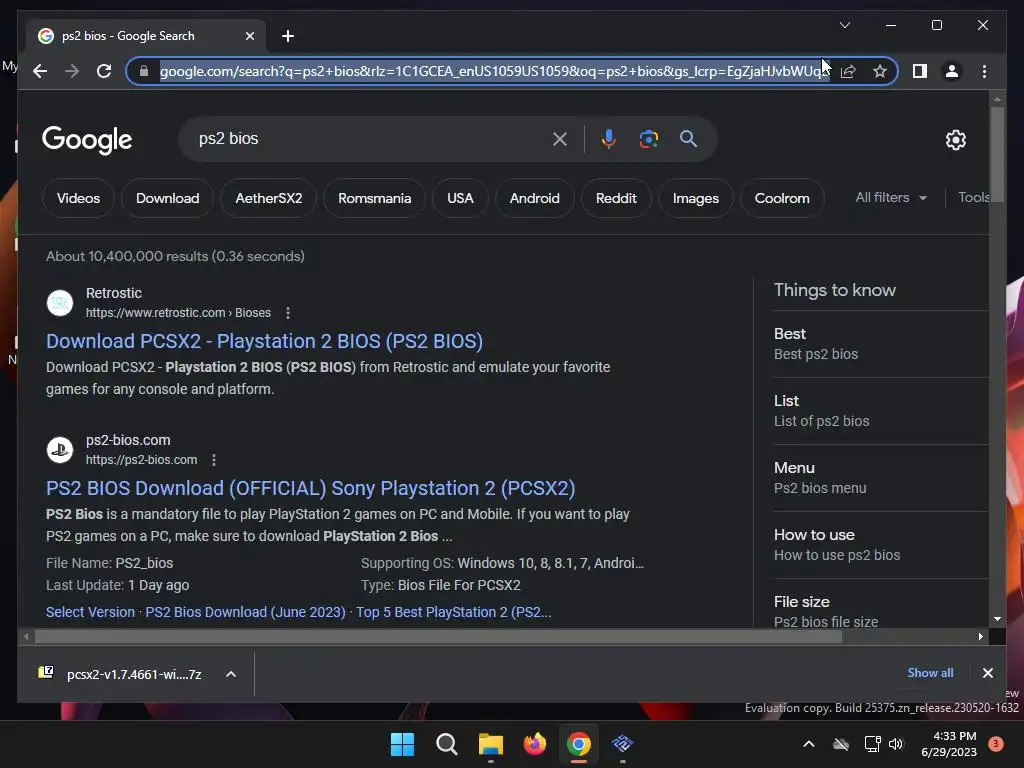Click the horizontal scrollbar thumb
The width and height of the screenshot is (1024, 768).
point(438,636)
